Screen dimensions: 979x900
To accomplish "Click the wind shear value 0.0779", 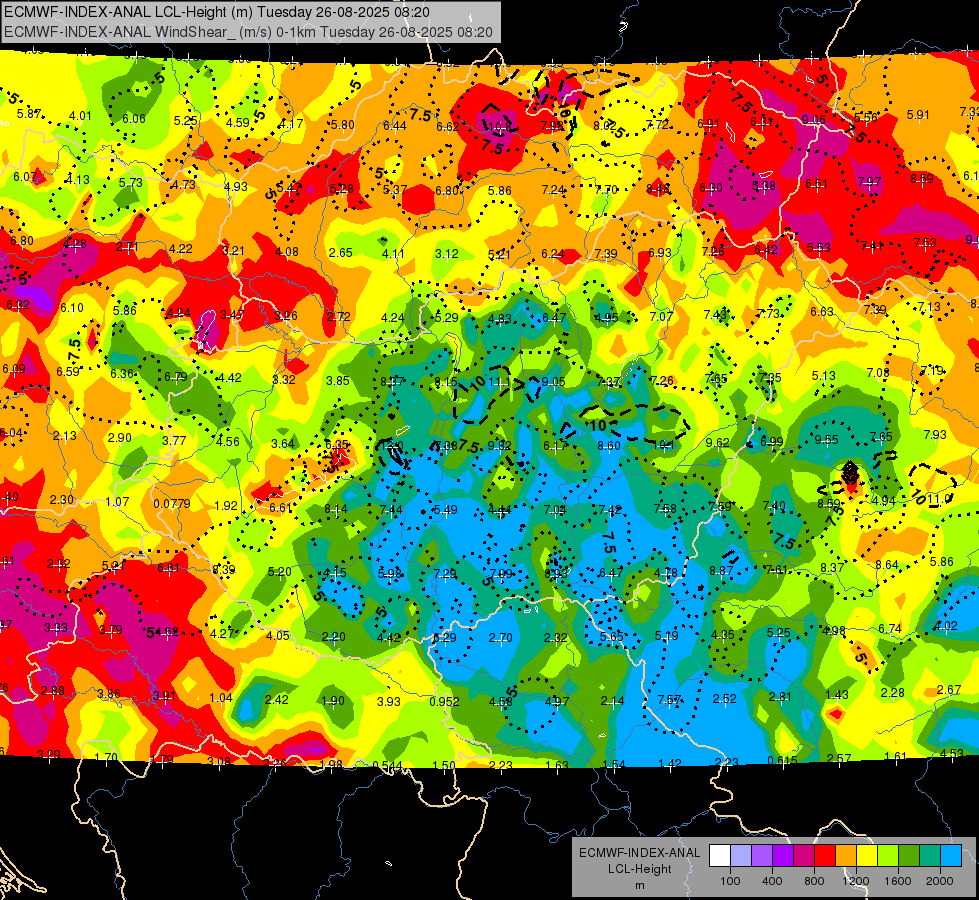I will [x=172, y=503].
